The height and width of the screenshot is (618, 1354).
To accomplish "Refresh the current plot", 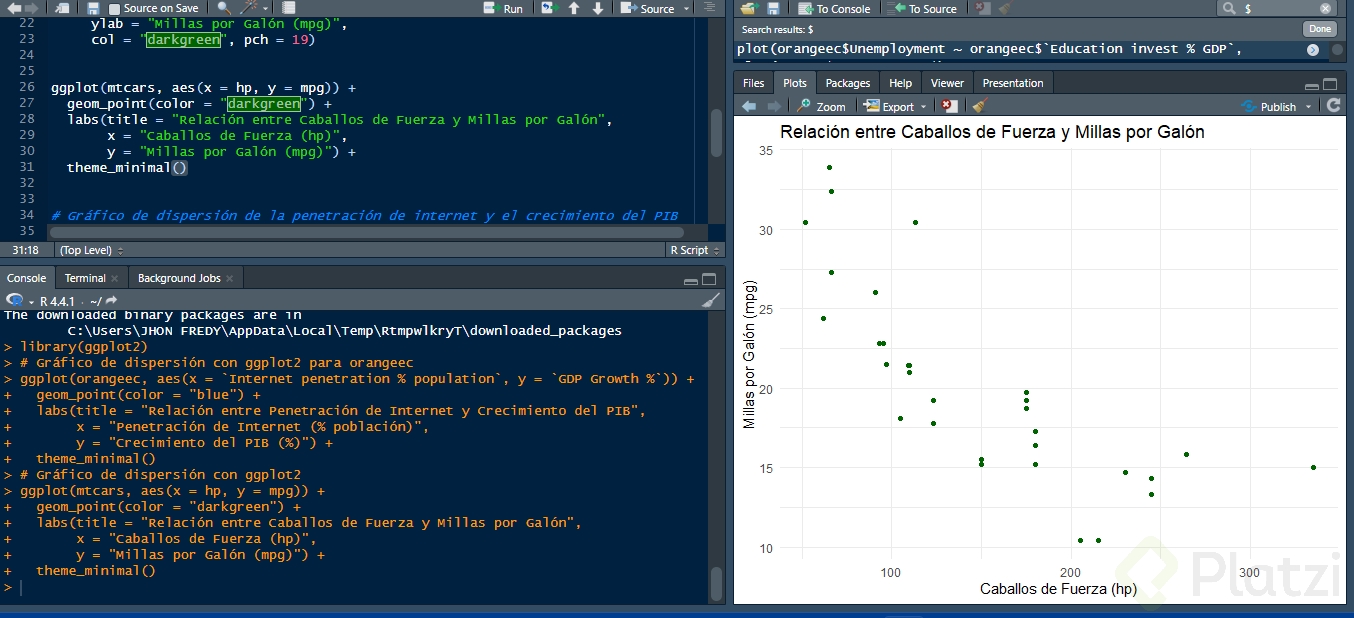I will pyautogui.click(x=1333, y=106).
